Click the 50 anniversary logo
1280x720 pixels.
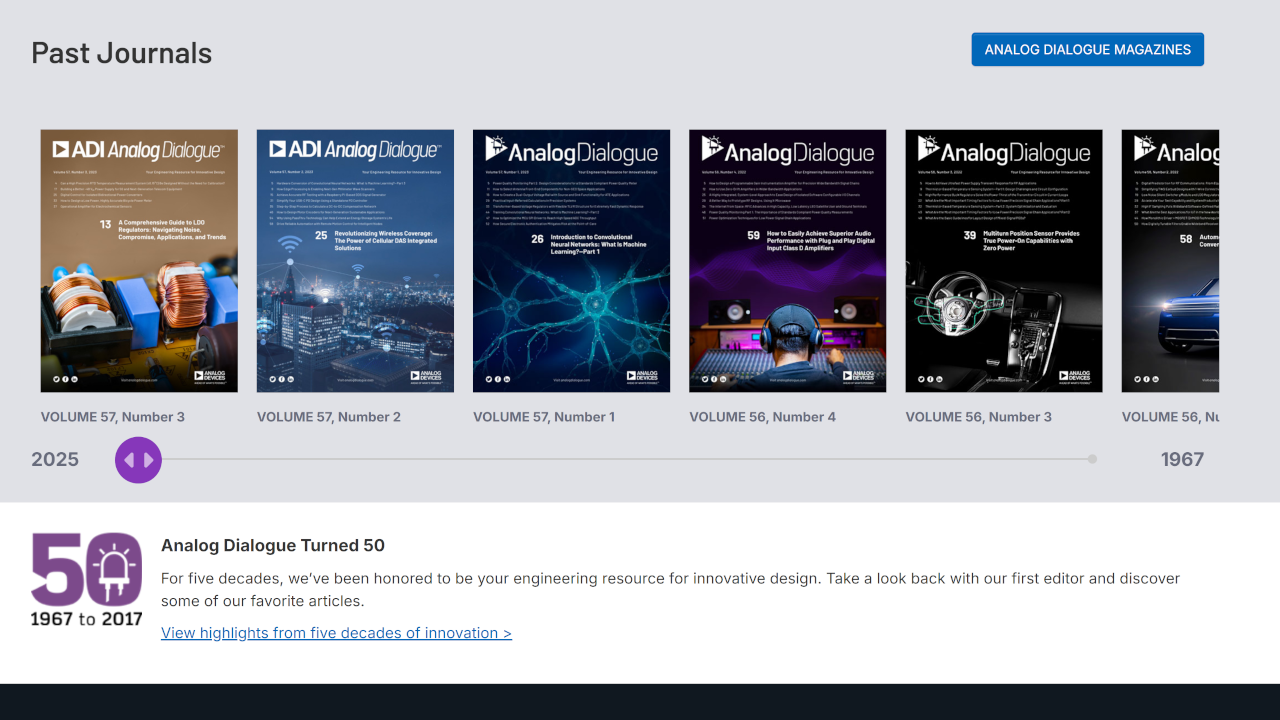pos(87,580)
